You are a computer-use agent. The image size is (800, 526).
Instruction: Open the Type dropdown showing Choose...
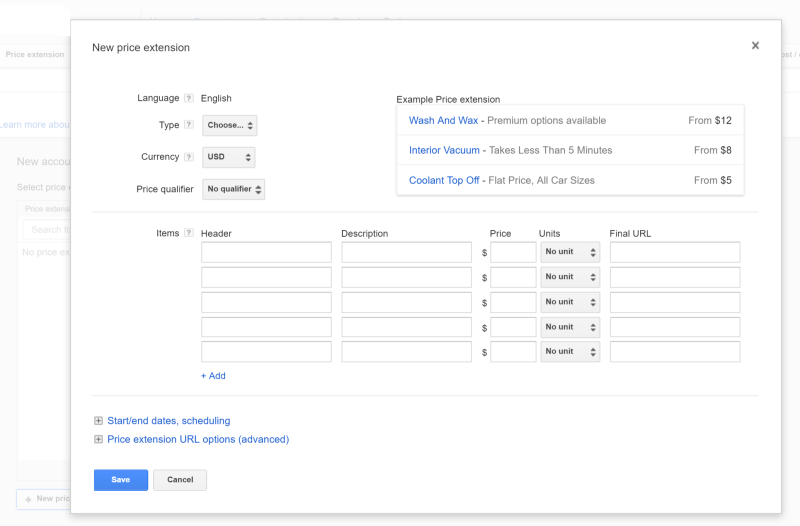coord(230,126)
